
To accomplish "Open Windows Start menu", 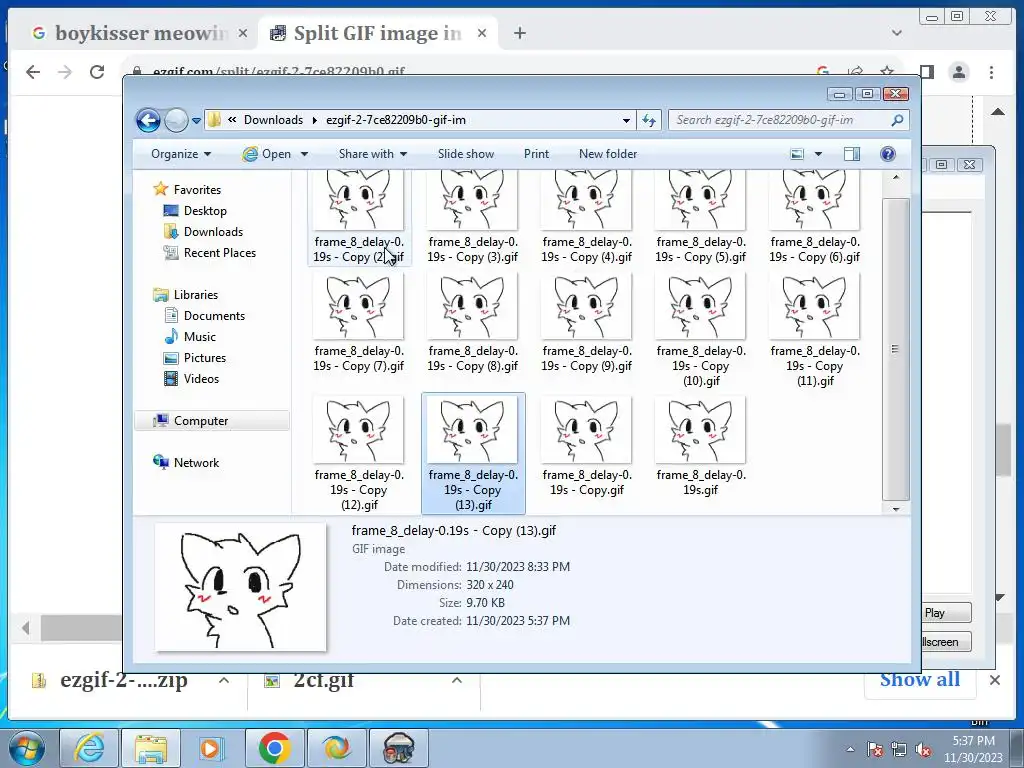I will point(27,748).
